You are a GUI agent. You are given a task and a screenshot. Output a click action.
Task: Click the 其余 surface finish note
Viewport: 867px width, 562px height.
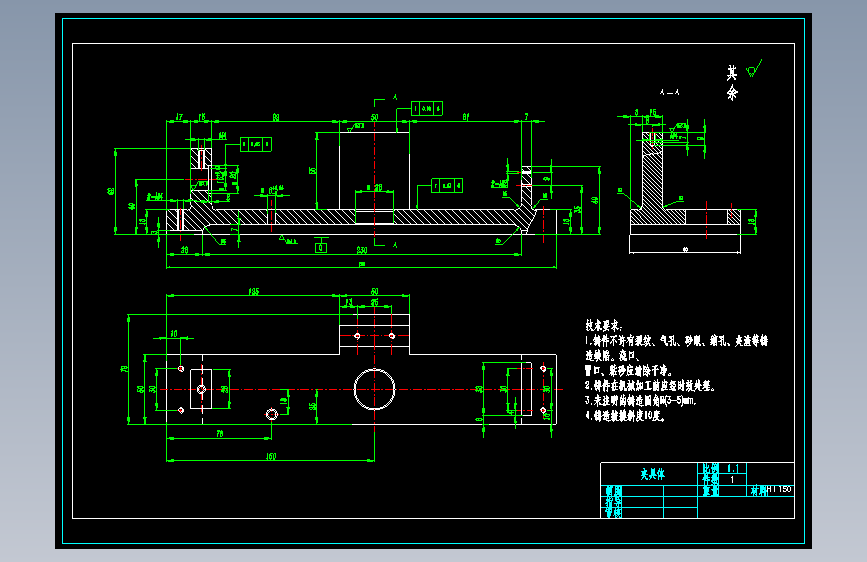click(732, 82)
